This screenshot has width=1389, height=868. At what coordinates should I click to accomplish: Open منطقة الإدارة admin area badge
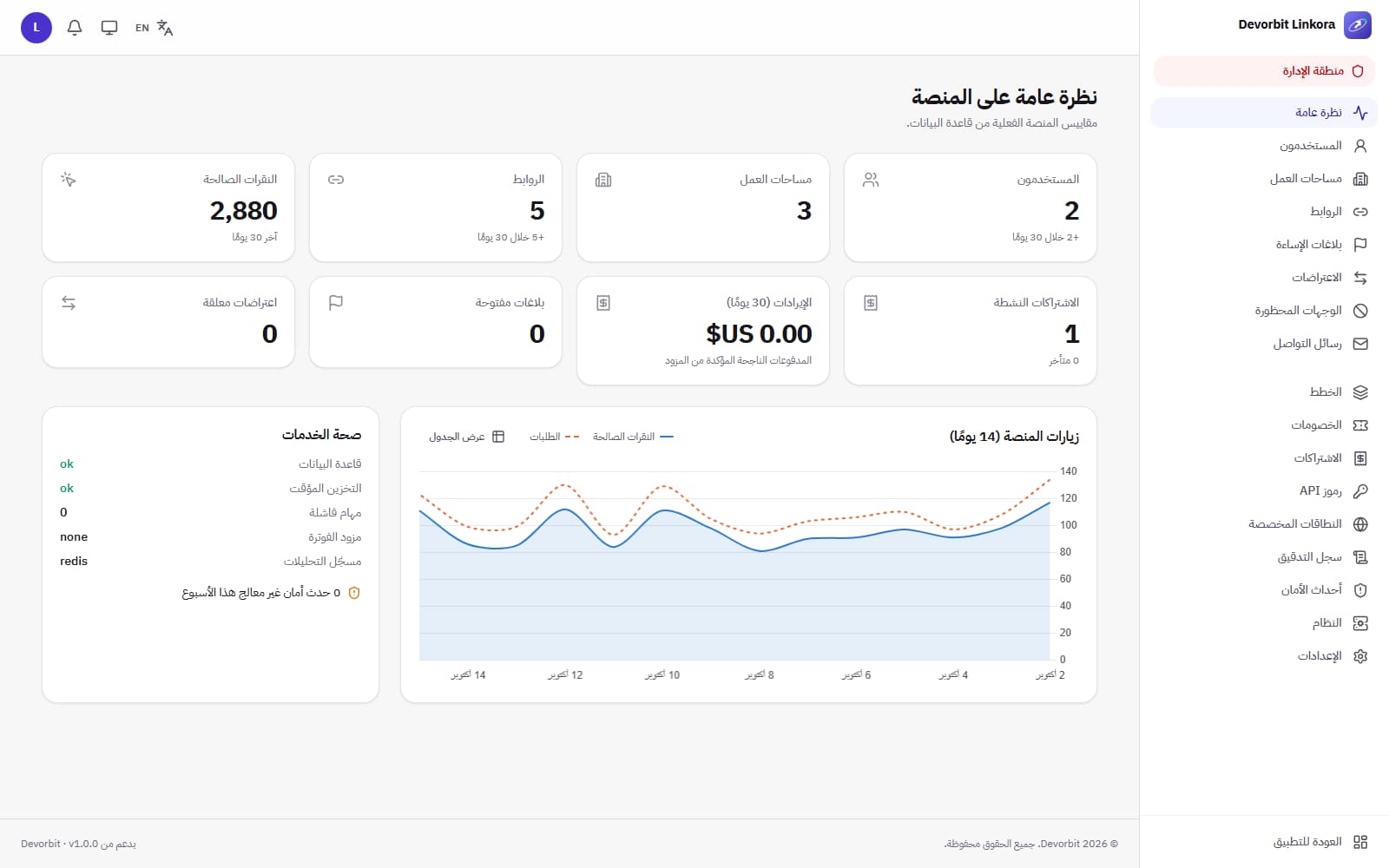[x=1264, y=71]
